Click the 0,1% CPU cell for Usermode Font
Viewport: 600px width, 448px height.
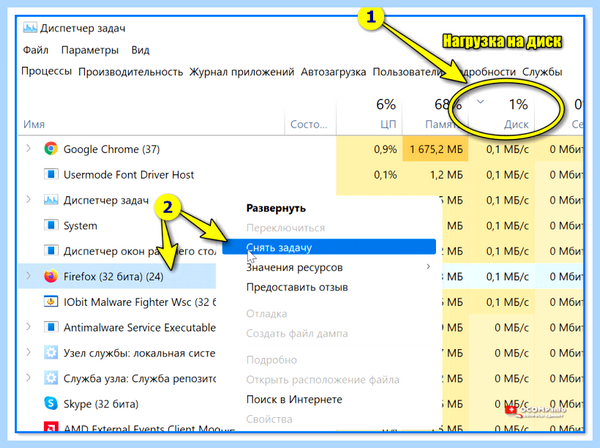click(x=385, y=174)
